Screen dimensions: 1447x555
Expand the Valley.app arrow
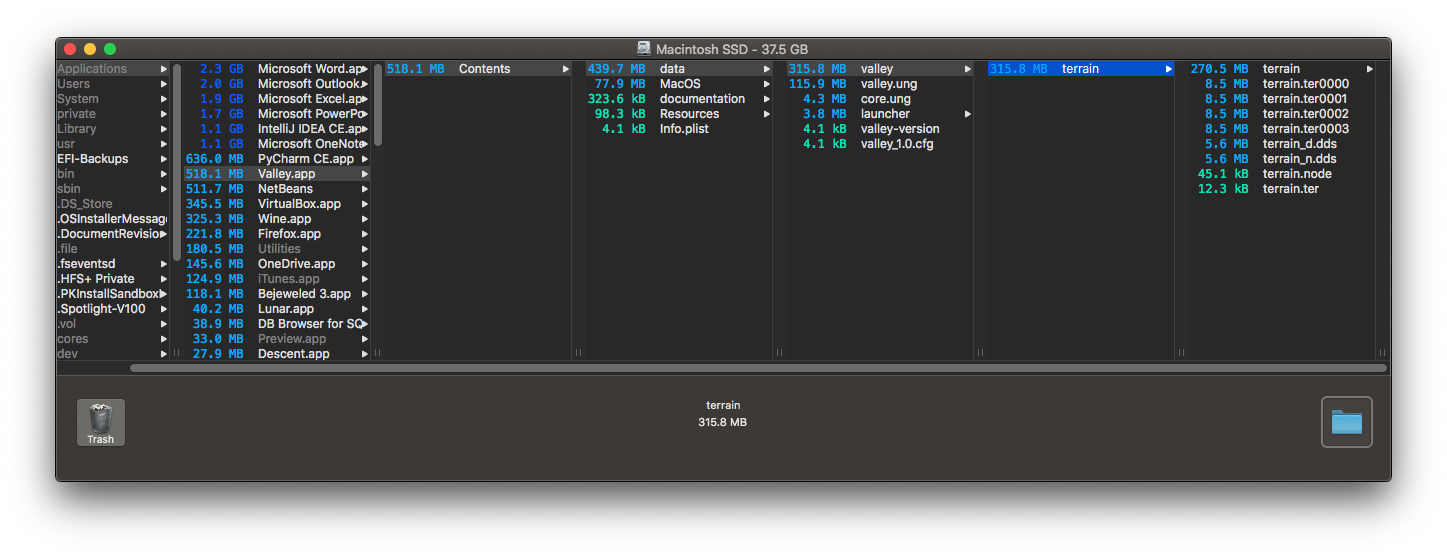coord(365,174)
